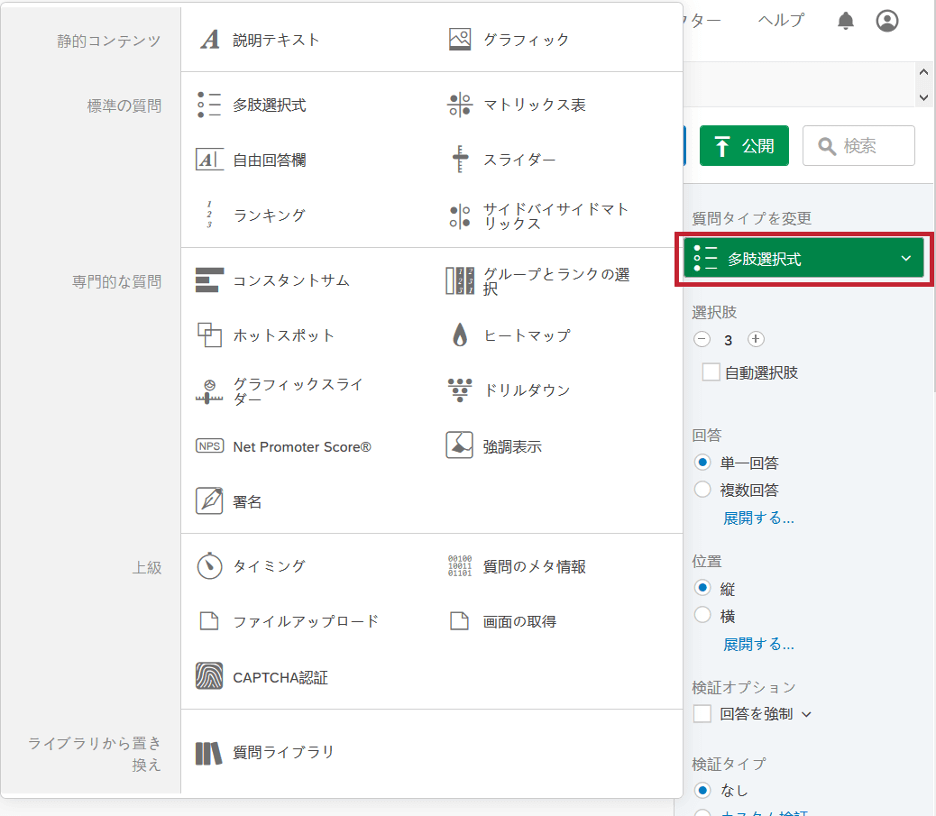Select the 単一回答 radio button
Viewport: 936px width, 816px height.
coord(703,463)
